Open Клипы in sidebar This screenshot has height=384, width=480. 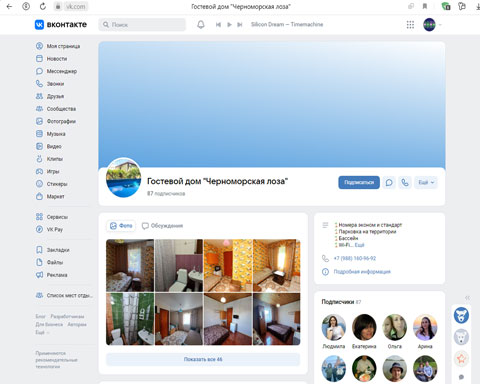(50, 159)
